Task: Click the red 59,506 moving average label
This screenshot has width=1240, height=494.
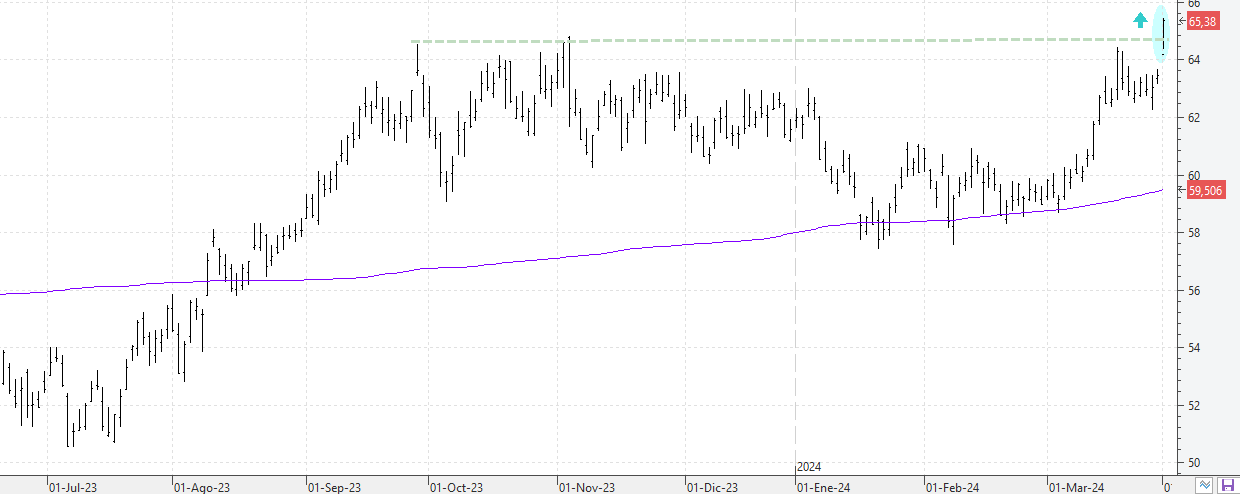Action: [1204, 191]
